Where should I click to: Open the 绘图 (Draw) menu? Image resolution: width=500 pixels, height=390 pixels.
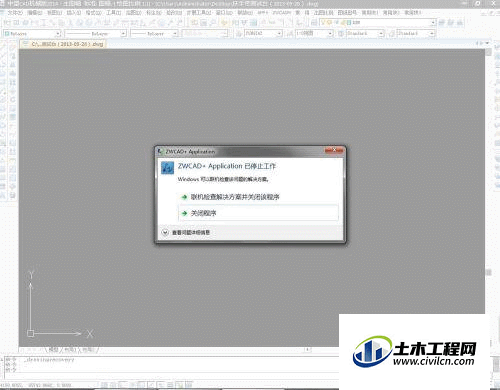[x=133, y=13]
